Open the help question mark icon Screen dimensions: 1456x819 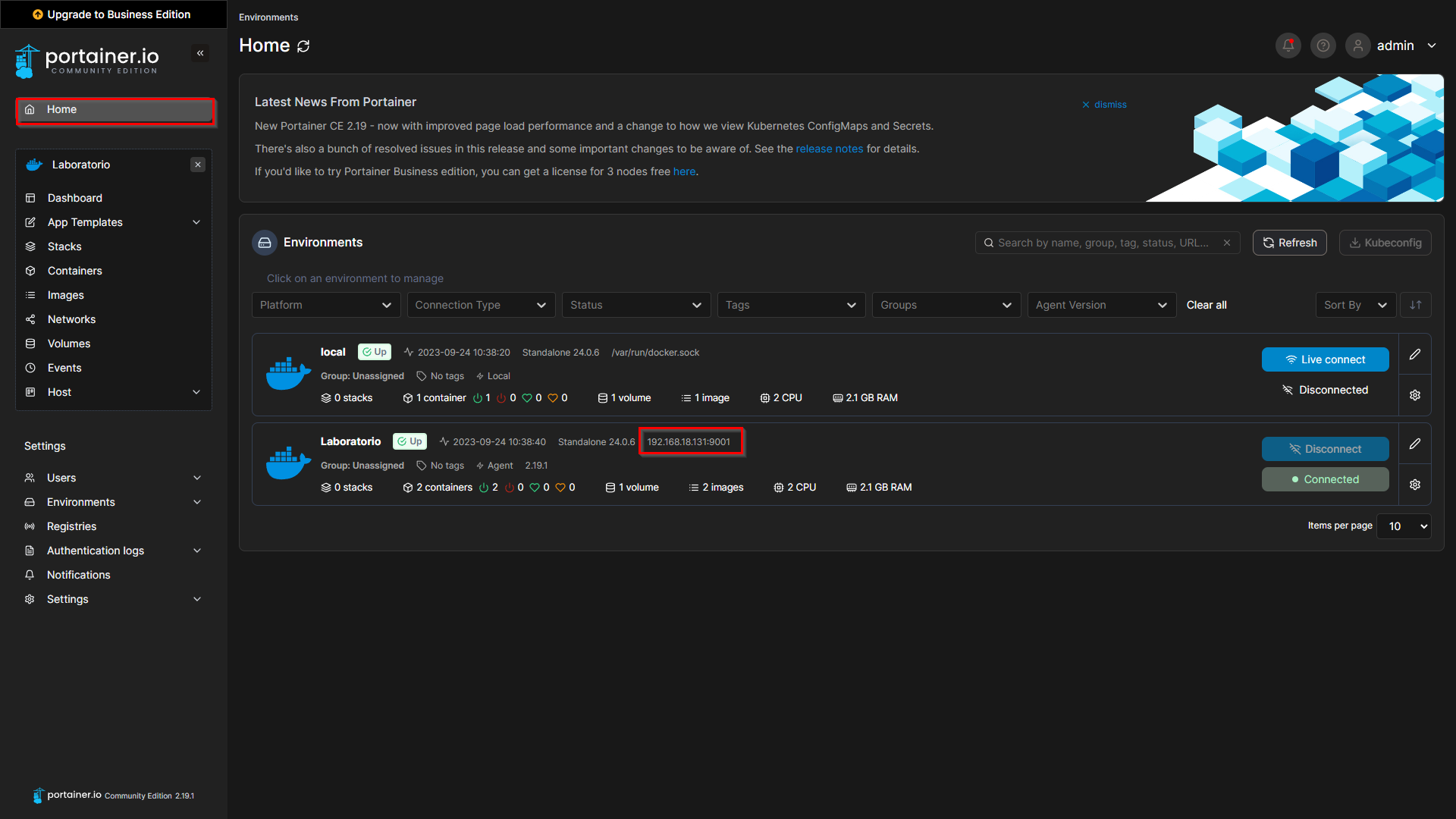coord(1323,45)
